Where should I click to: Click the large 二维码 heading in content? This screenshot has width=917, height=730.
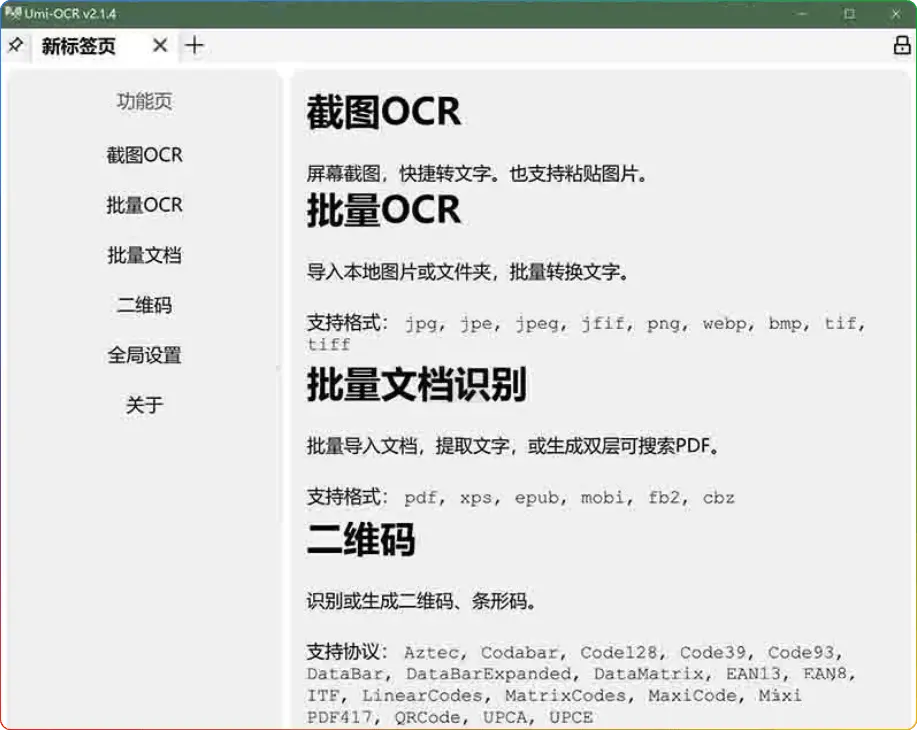(360, 541)
